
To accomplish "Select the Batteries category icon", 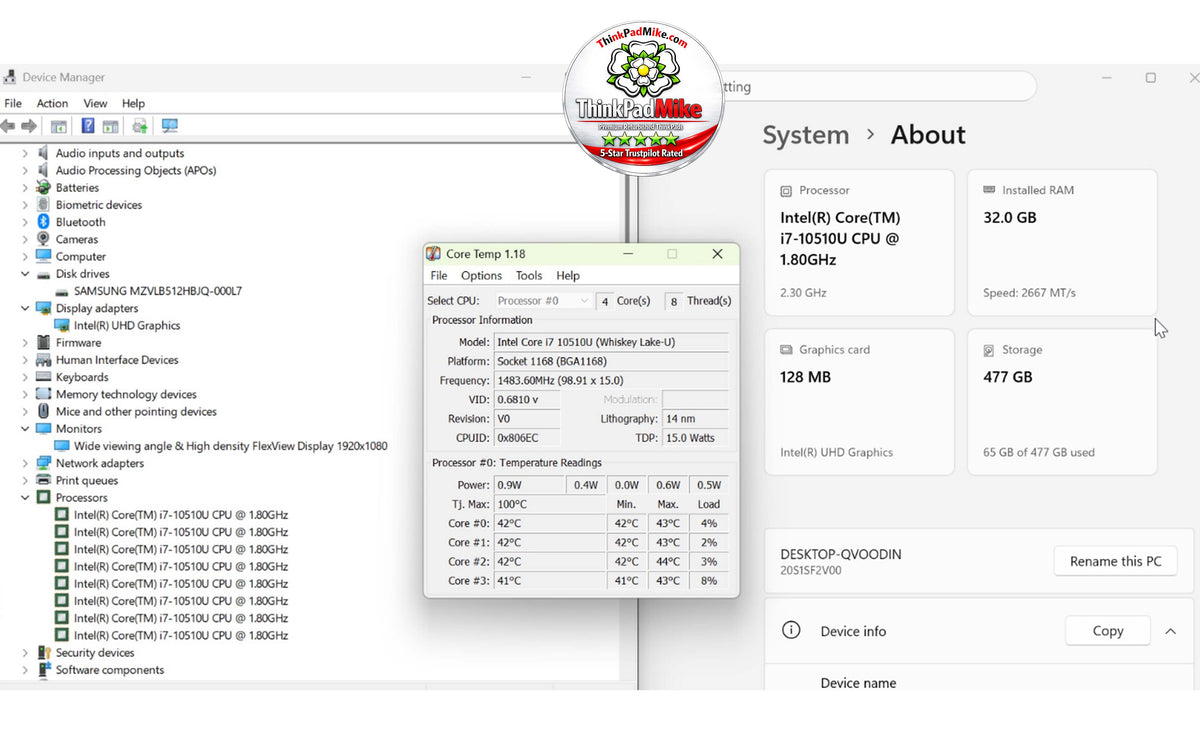I will (x=43, y=187).
